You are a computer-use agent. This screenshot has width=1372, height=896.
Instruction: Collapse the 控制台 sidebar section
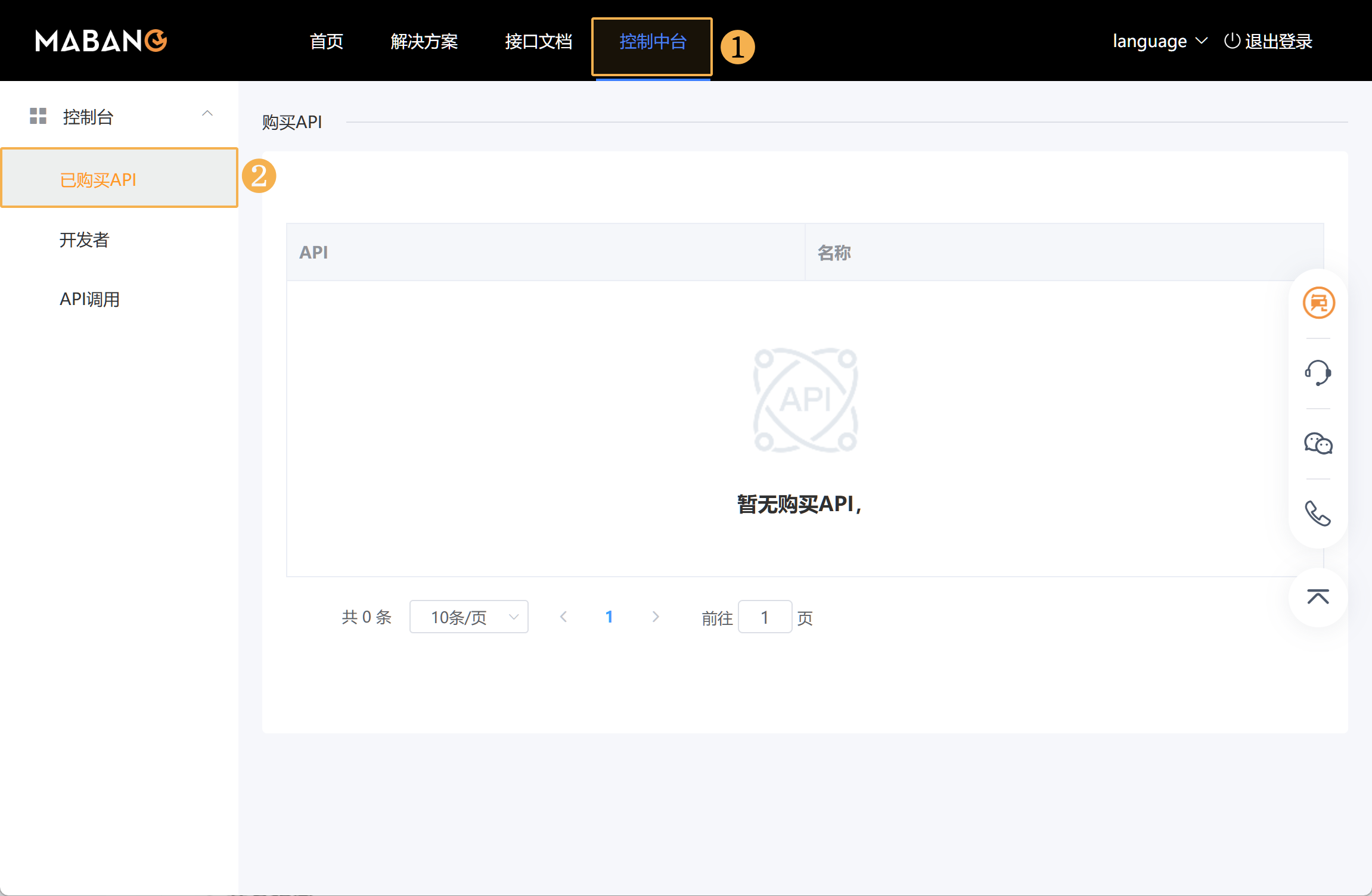pyautogui.click(x=207, y=114)
